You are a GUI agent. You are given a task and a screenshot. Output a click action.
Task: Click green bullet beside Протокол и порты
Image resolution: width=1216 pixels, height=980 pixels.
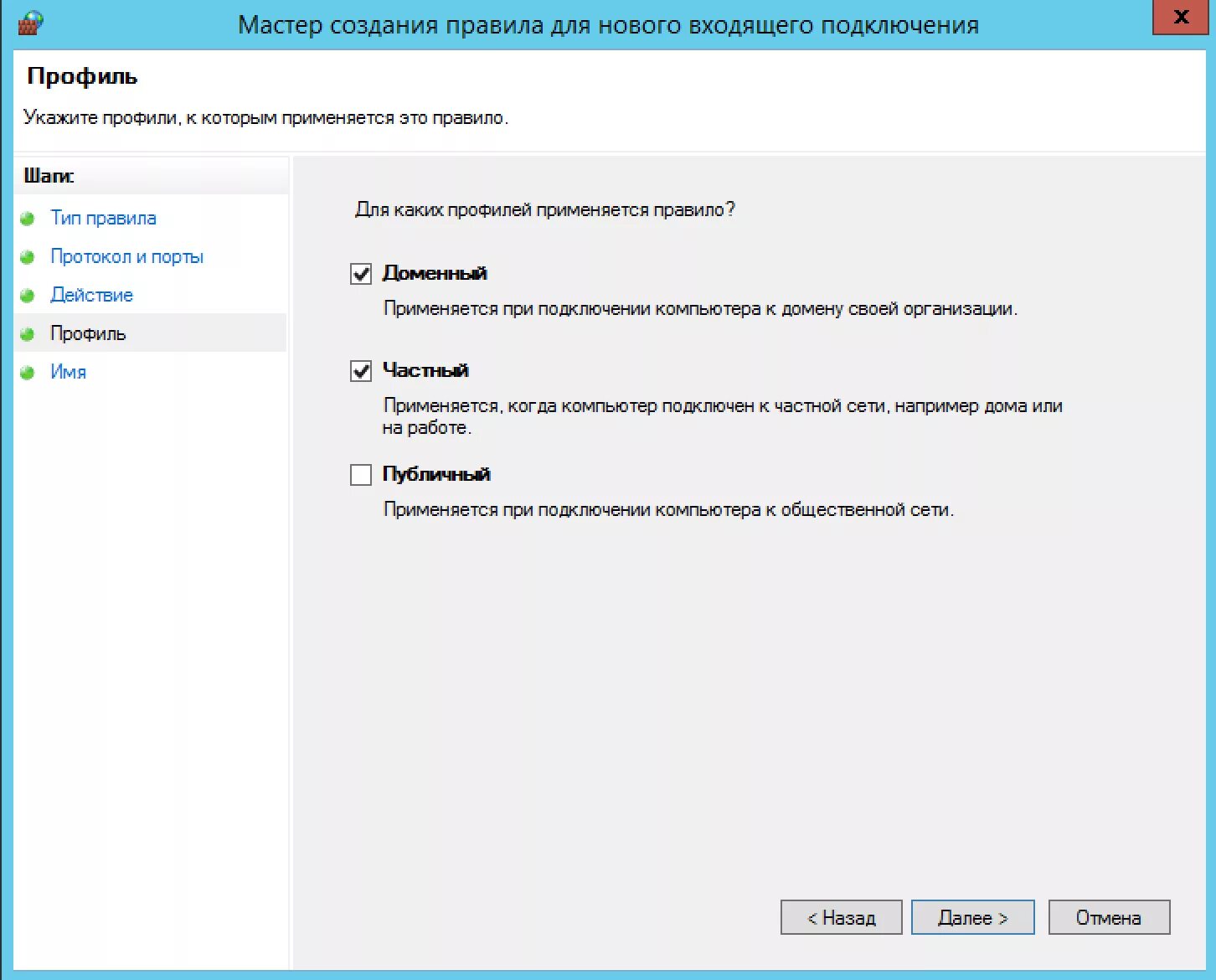click(28, 257)
